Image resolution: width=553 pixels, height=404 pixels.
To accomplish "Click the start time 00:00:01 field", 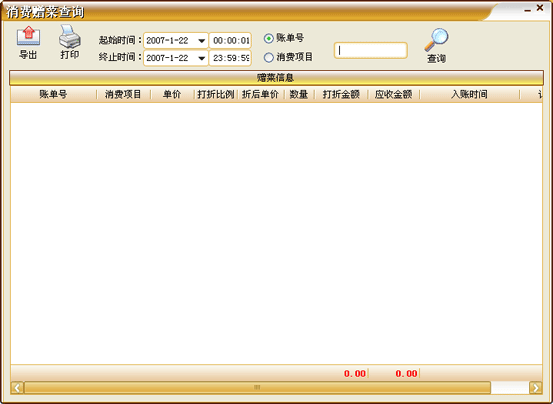I will pos(230,41).
